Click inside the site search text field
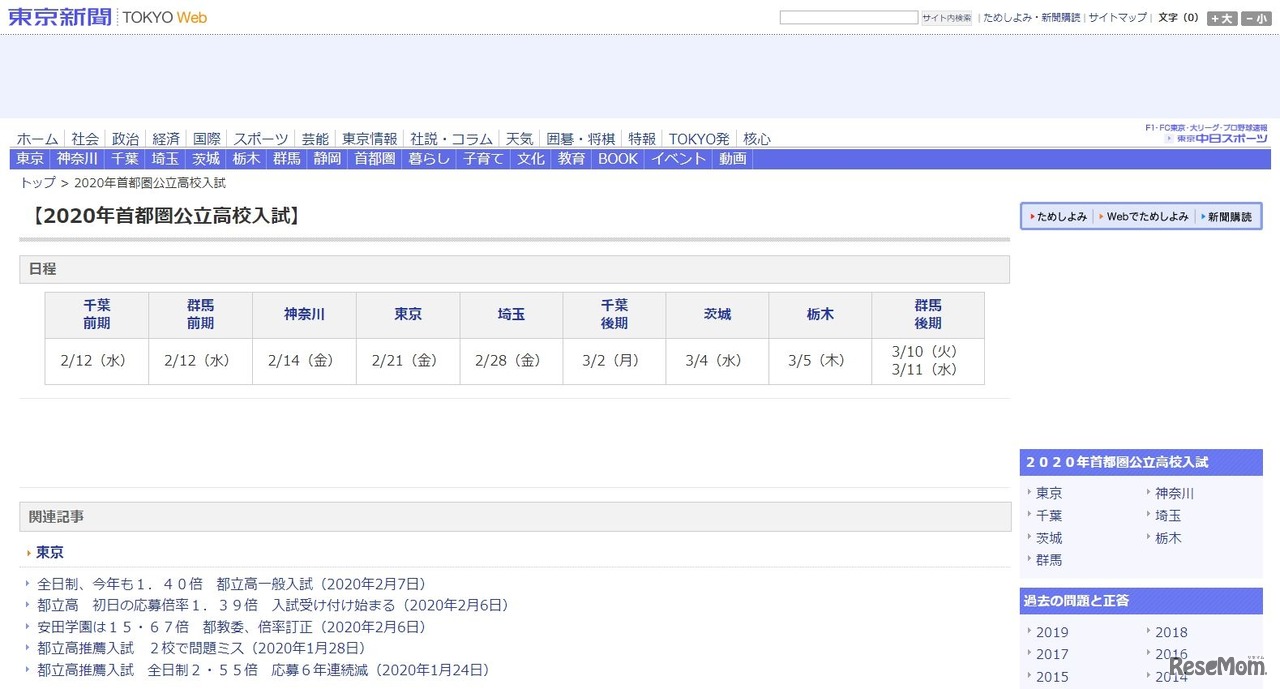 click(x=848, y=18)
